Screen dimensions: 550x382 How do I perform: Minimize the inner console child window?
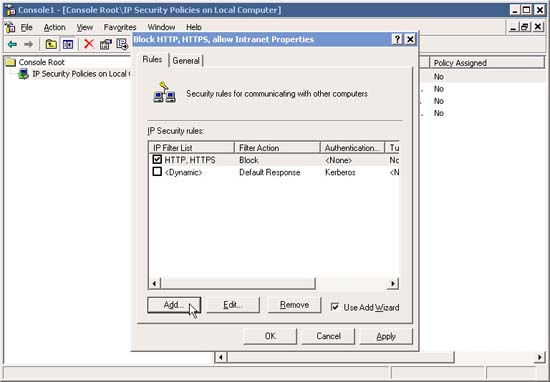[513, 27]
